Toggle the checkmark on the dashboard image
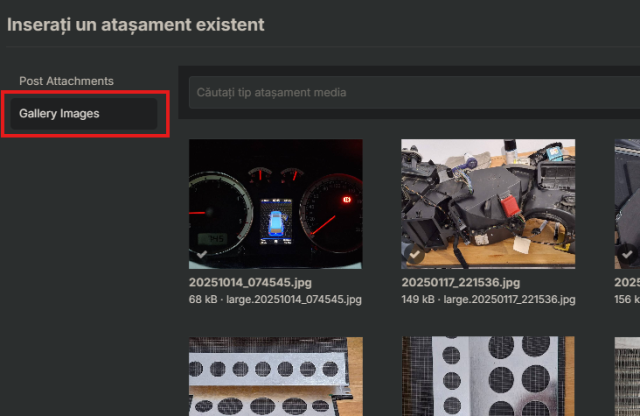Viewport: 640px width, 416px height. tap(202, 256)
